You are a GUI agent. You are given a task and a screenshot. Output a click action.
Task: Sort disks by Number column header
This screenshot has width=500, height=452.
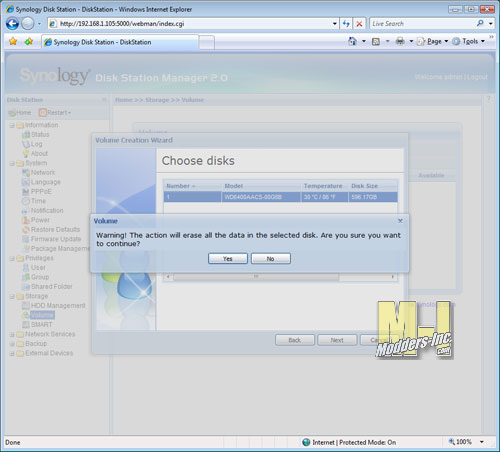[192, 186]
